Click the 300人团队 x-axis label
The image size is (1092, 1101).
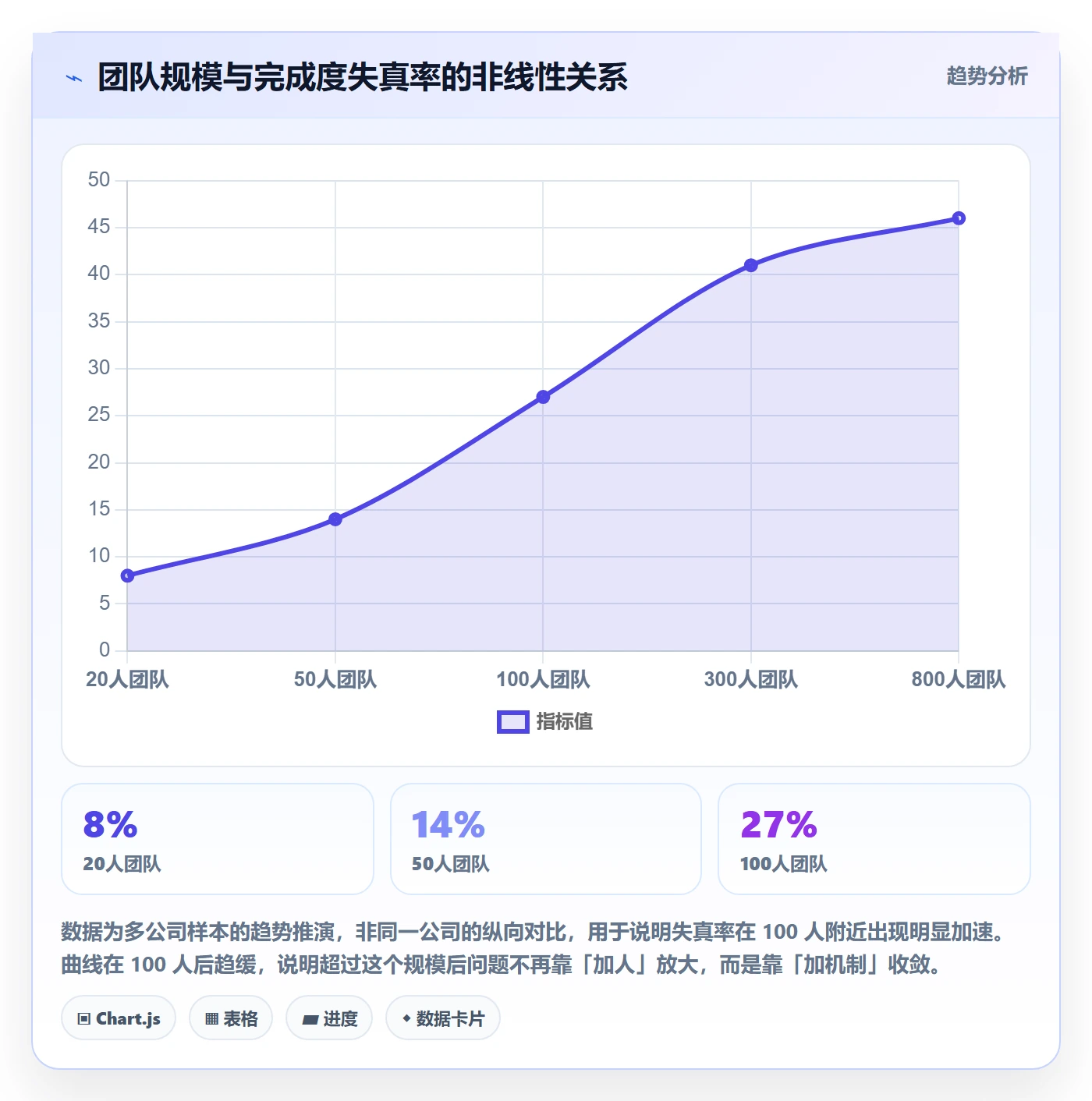(751, 680)
